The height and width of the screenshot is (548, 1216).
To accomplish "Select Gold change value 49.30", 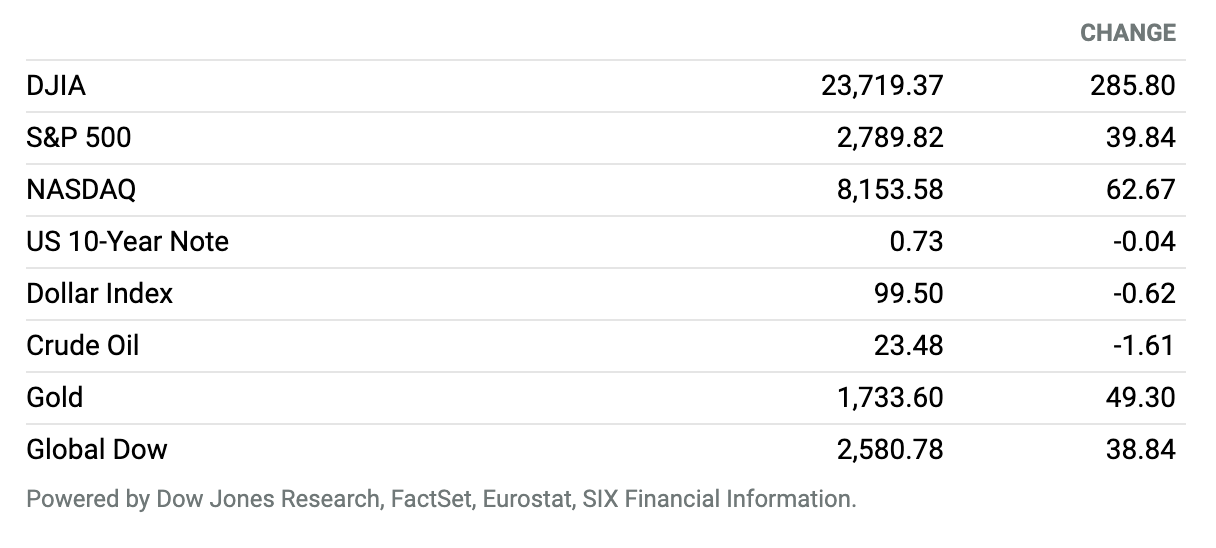I will (1141, 398).
